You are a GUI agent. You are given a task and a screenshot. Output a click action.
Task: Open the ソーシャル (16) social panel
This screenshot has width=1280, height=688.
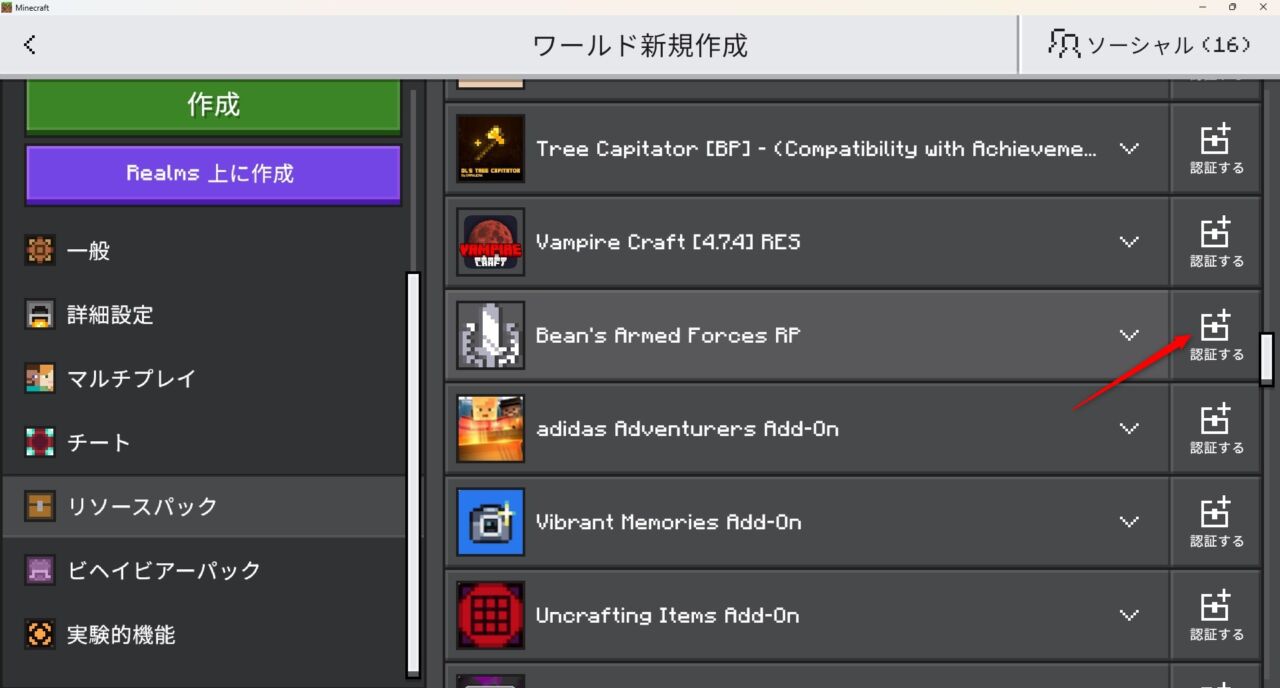[x=1149, y=44]
